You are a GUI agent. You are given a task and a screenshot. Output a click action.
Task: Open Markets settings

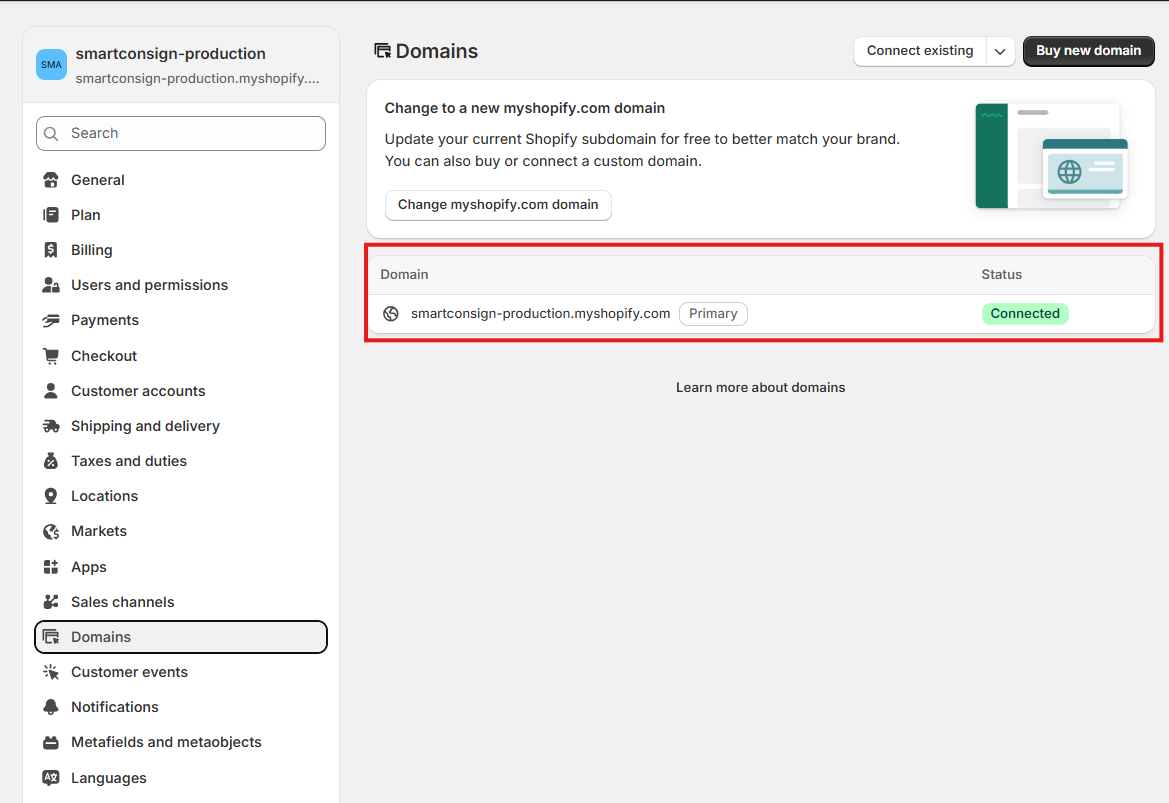[x=180, y=531]
